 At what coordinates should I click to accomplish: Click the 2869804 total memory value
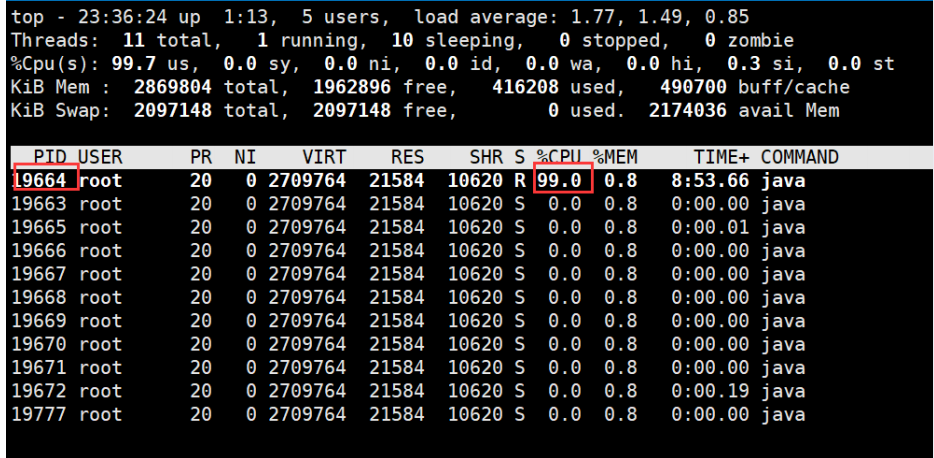(x=173, y=87)
